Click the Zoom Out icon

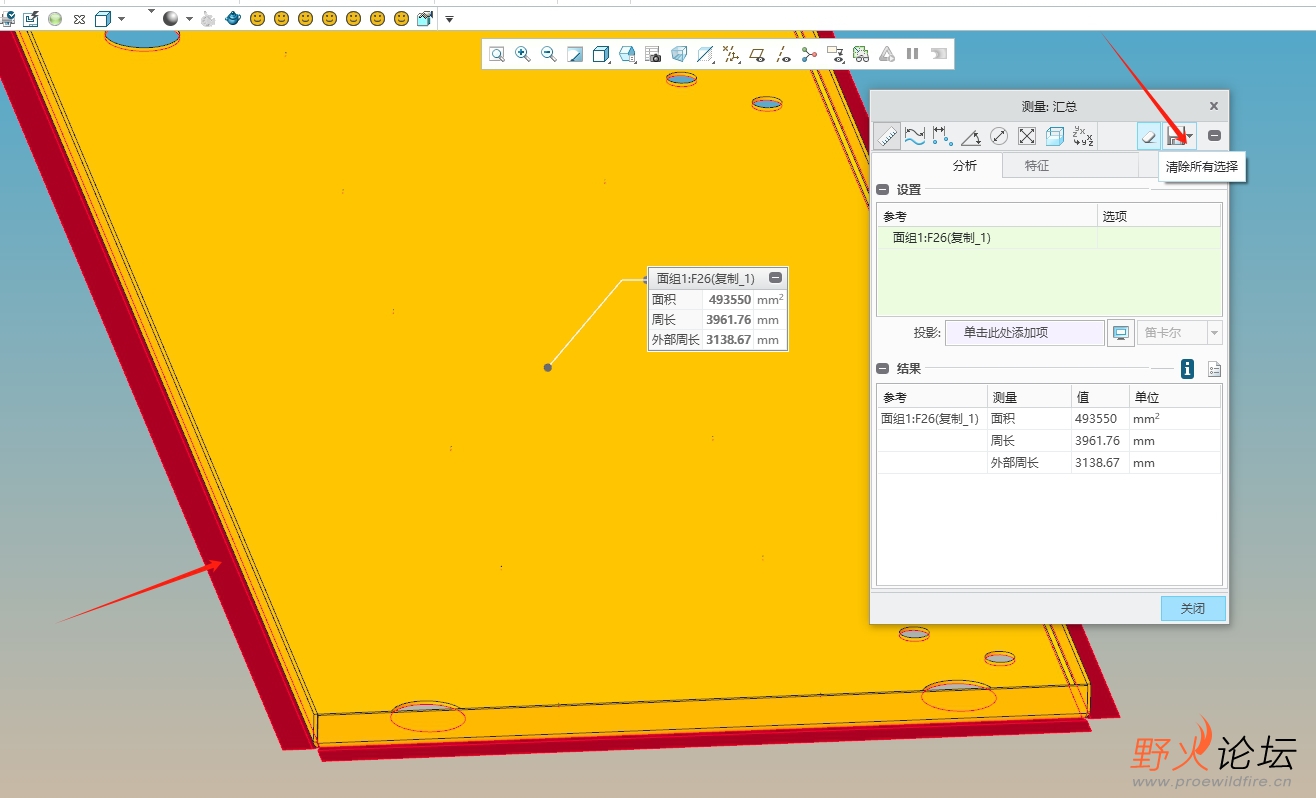pos(548,54)
